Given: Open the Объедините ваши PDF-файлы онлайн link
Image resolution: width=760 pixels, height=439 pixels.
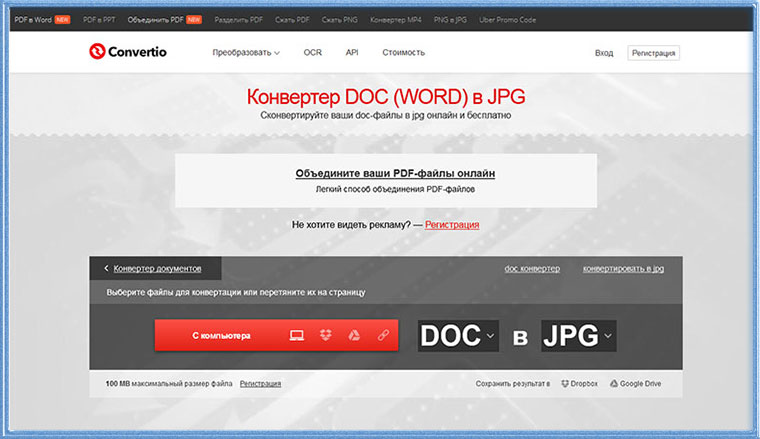Looking at the screenshot, I should (395, 173).
